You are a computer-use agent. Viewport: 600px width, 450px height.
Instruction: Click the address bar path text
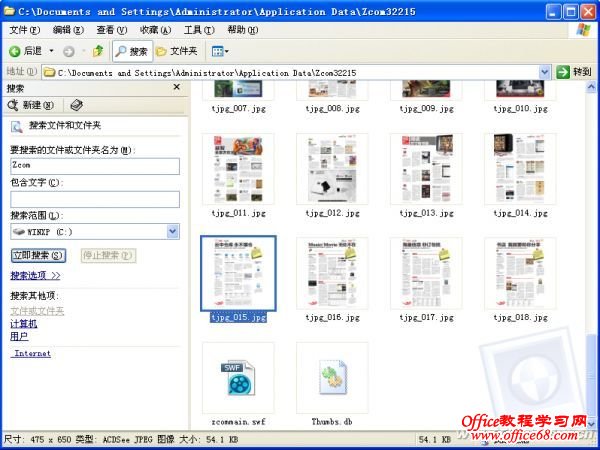point(207,73)
